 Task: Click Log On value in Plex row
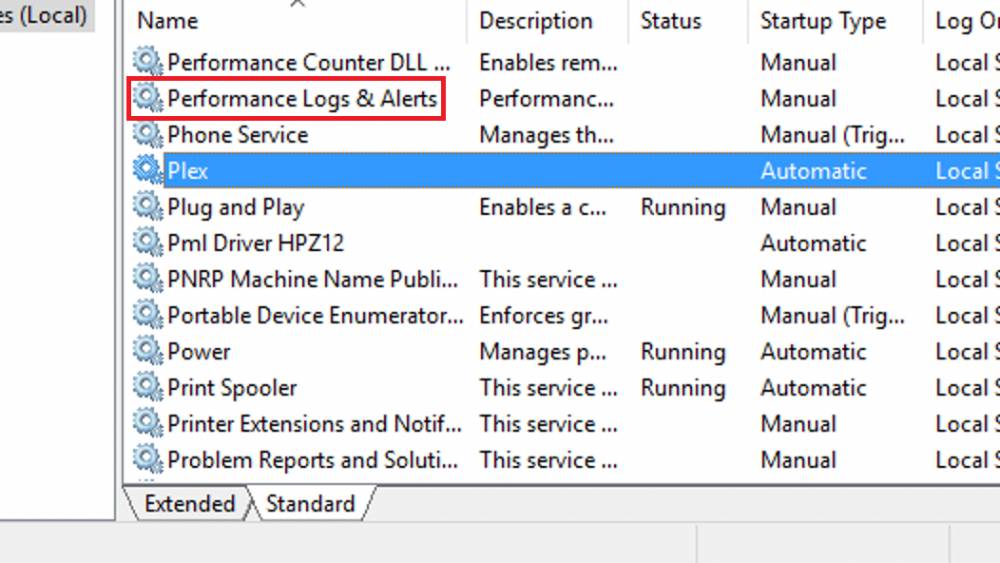coord(967,171)
